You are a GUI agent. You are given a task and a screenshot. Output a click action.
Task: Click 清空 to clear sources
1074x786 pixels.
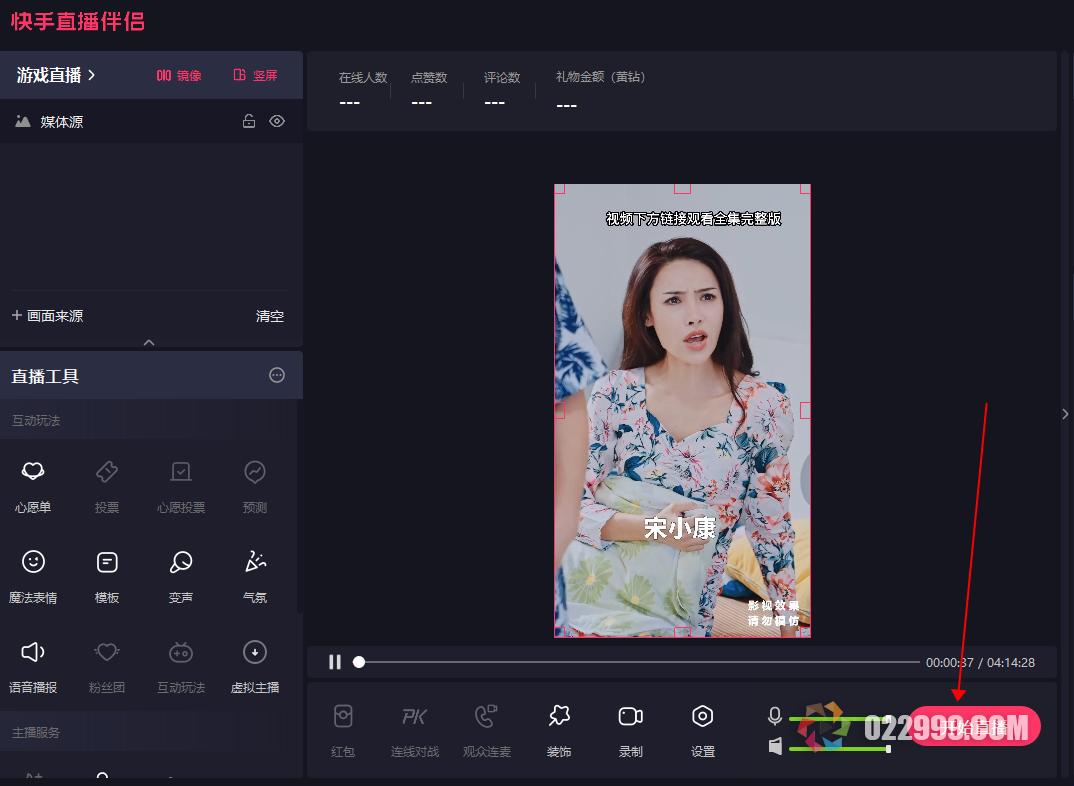(x=270, y=316)
